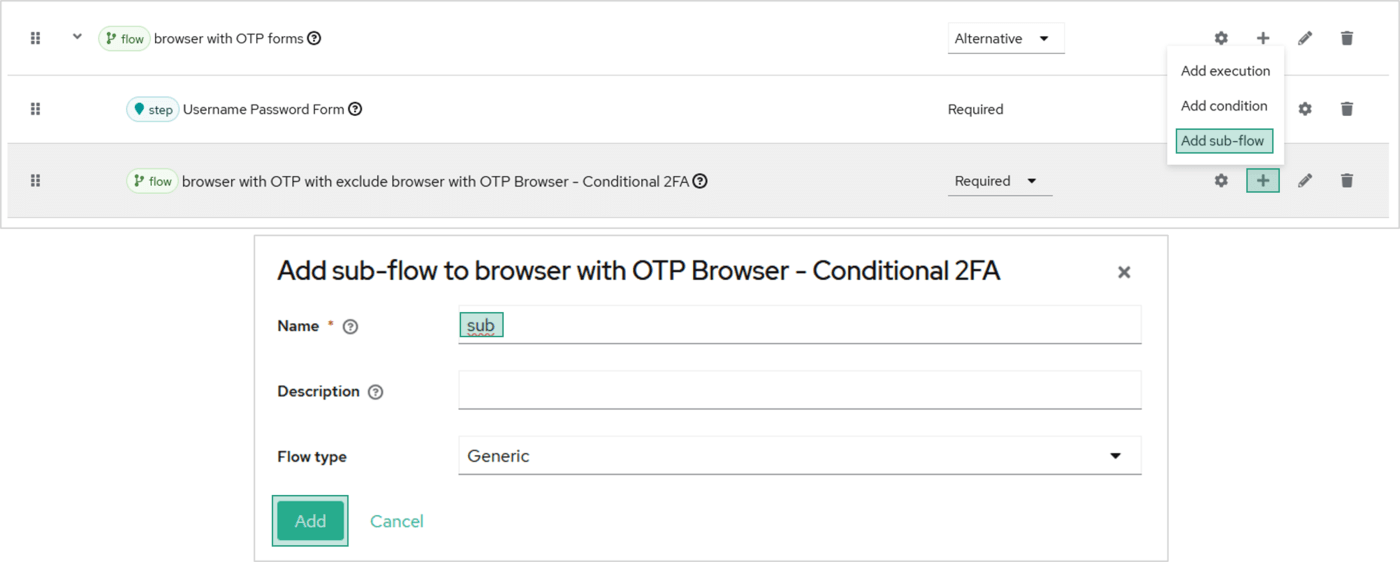Choose Add condition from the menu

coord(1224,106)
